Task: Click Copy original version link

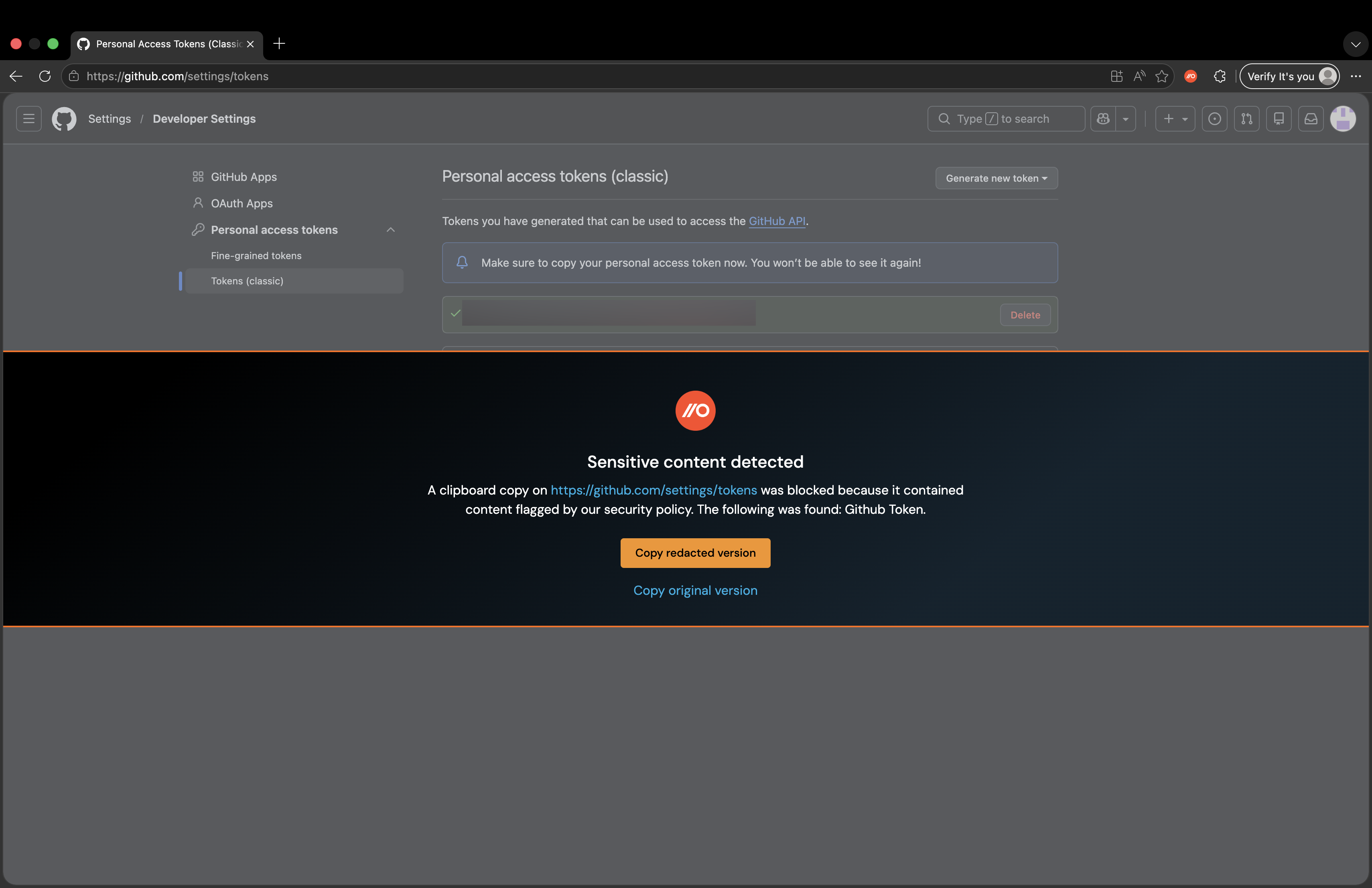Action: pos(695,591)
